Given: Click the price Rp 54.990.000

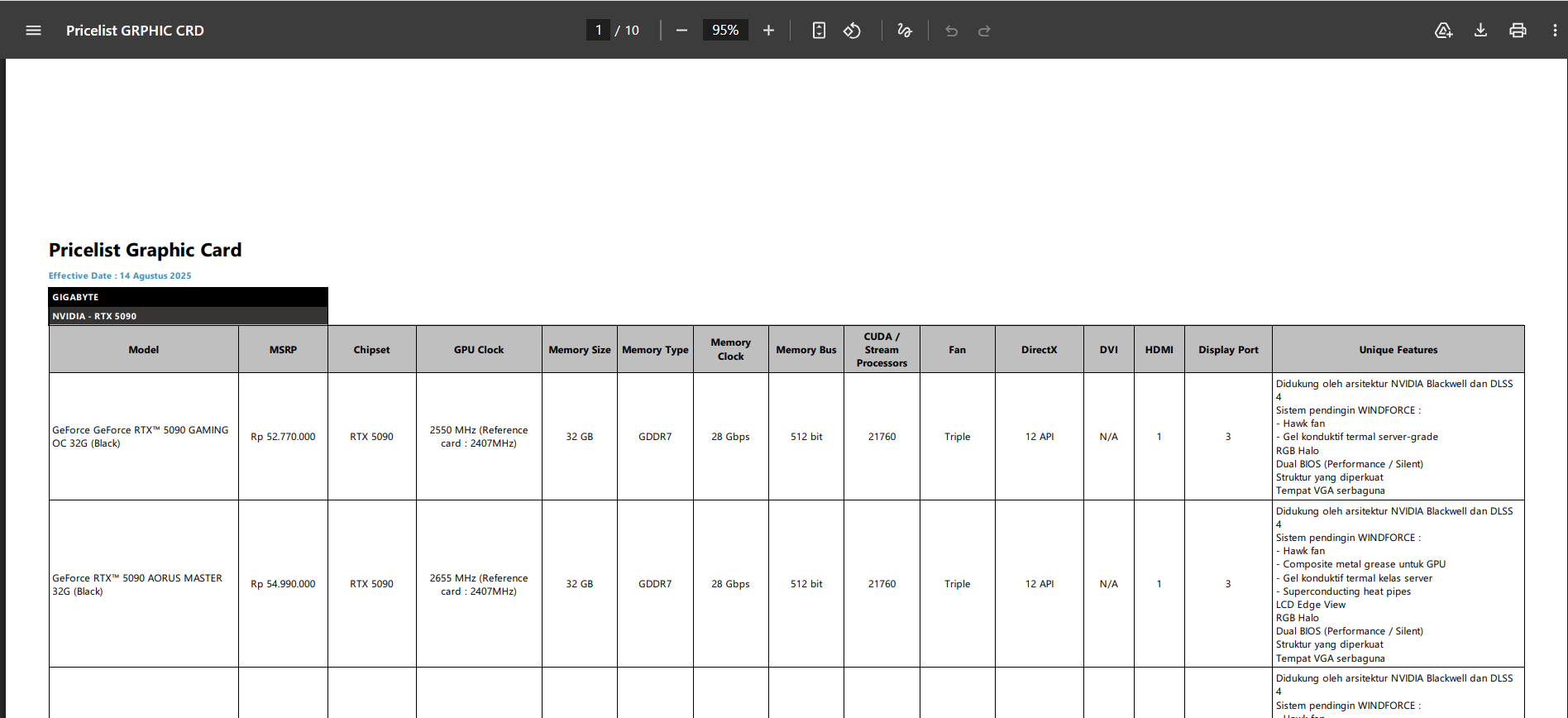Looking at the screenshot, I should tap(283, 584).
